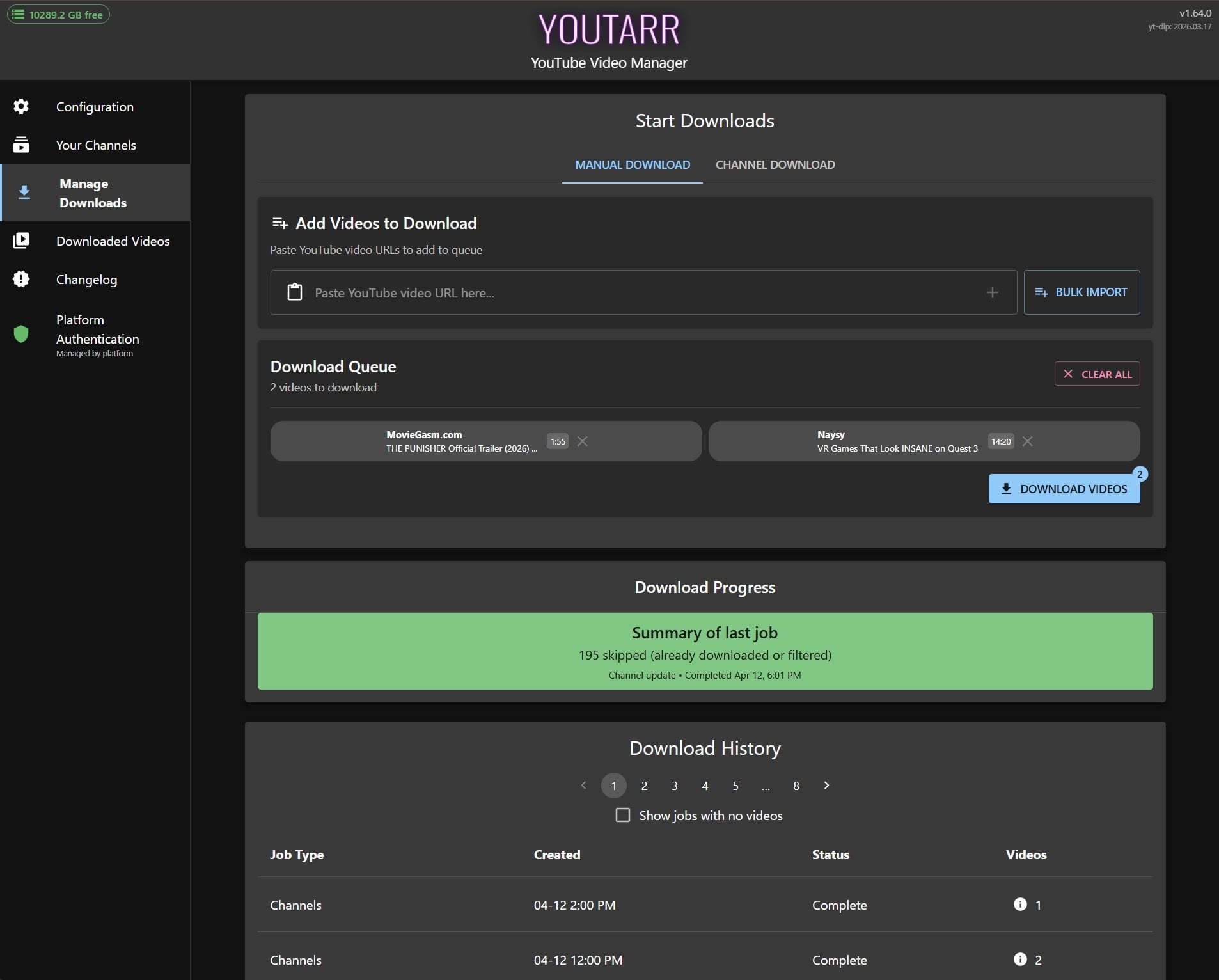Go to next Download History page
The image size is (1219, 980).
[826, 786]
